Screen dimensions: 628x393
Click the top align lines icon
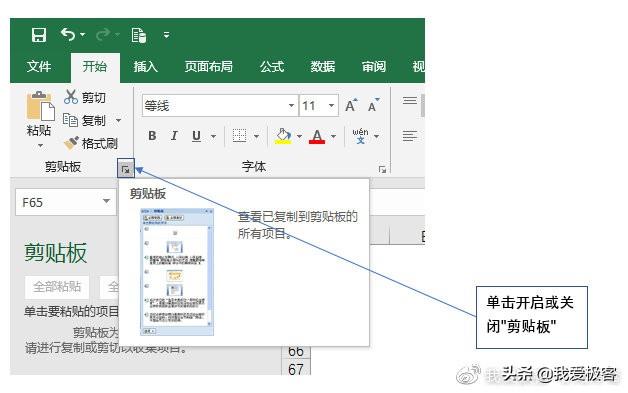coord(410,101)
